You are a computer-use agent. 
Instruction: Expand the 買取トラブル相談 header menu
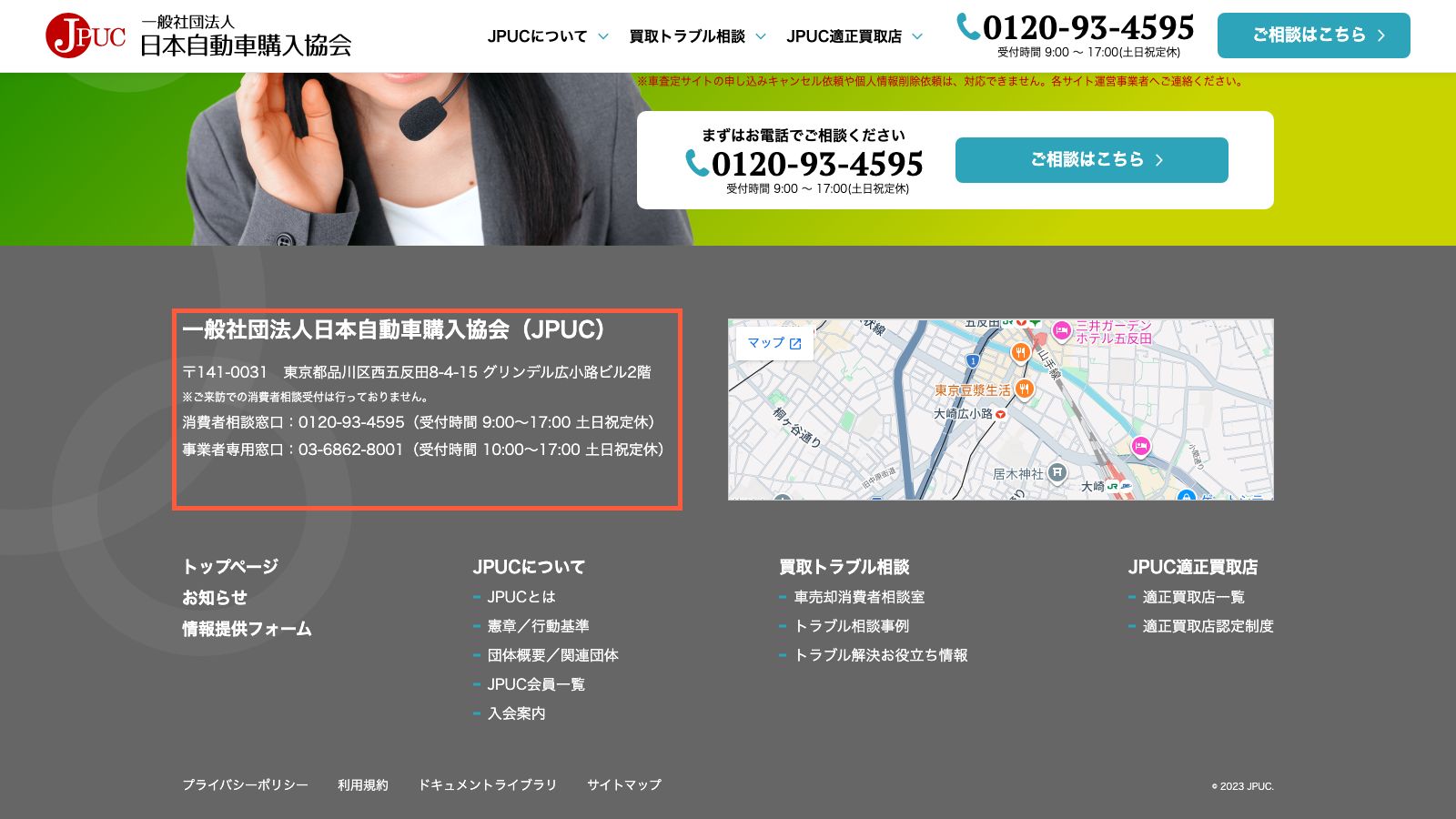[x=698, y=36]
